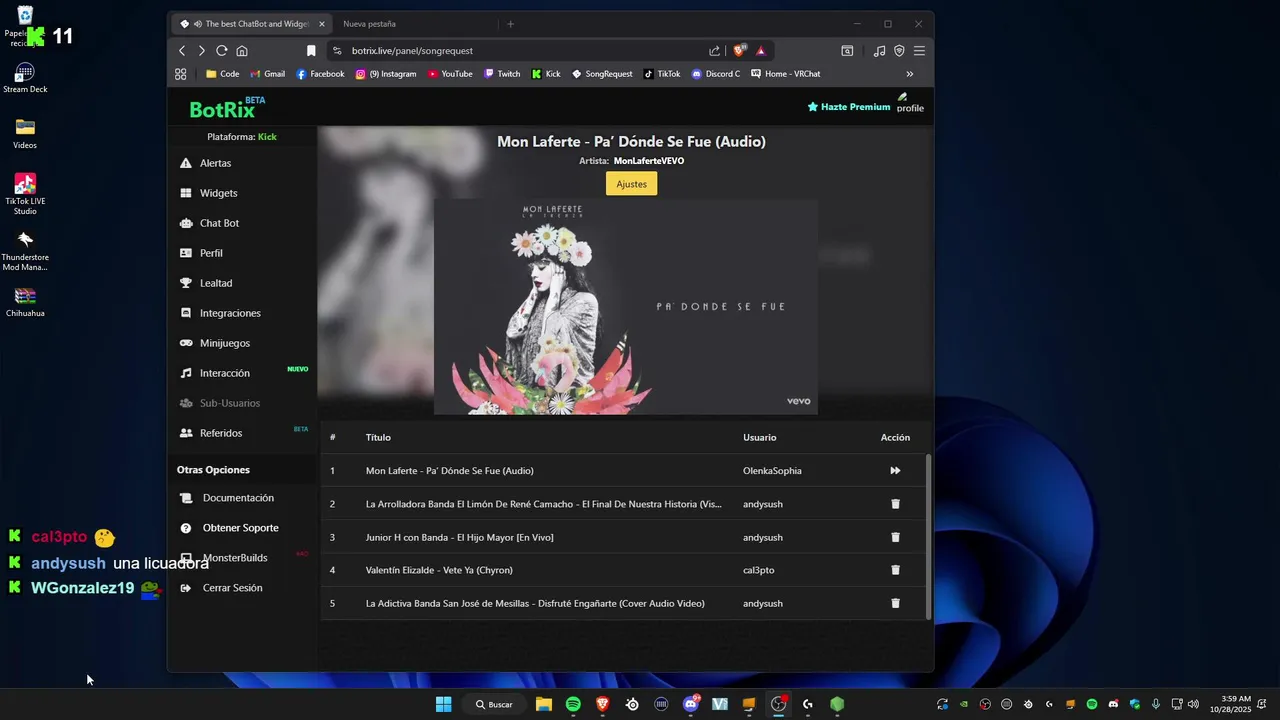Reload the BotRix page
The image size is (1280, 720).
pyautogui.click(x=222, y=51)
